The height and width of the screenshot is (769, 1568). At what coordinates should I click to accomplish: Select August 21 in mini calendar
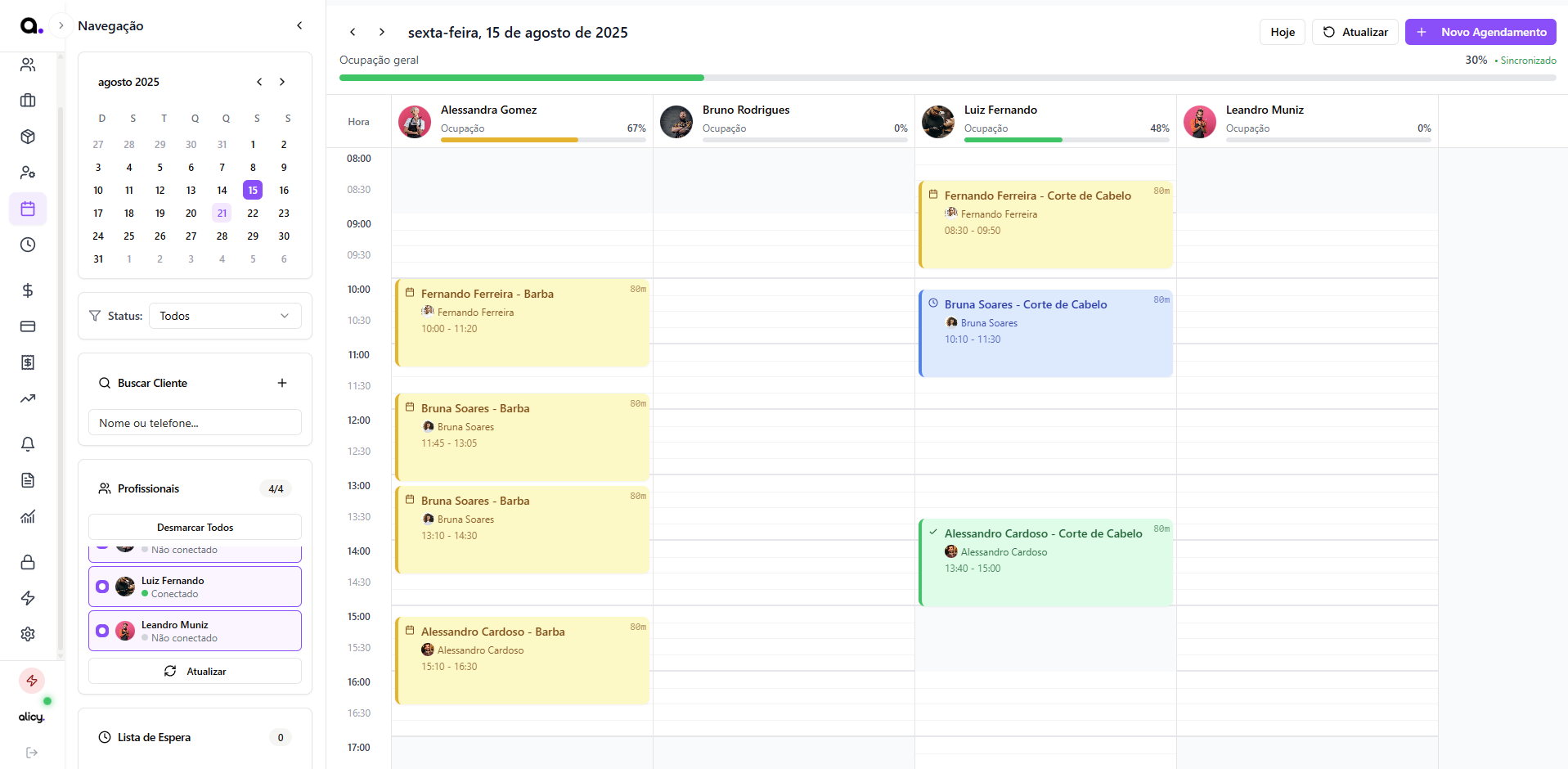click(222, 213)
